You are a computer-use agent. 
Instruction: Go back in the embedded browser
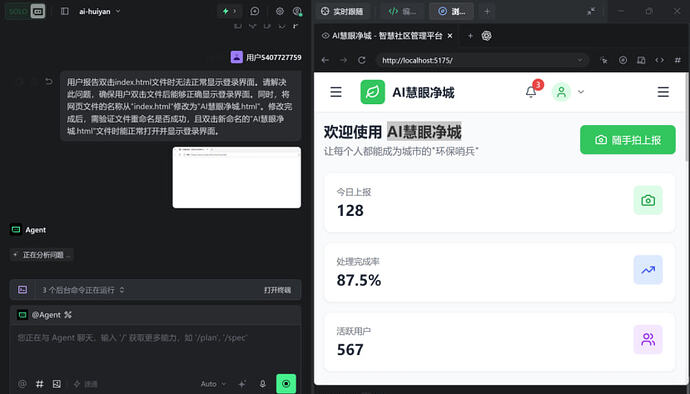pyautogui.click(x=325, y=60)
